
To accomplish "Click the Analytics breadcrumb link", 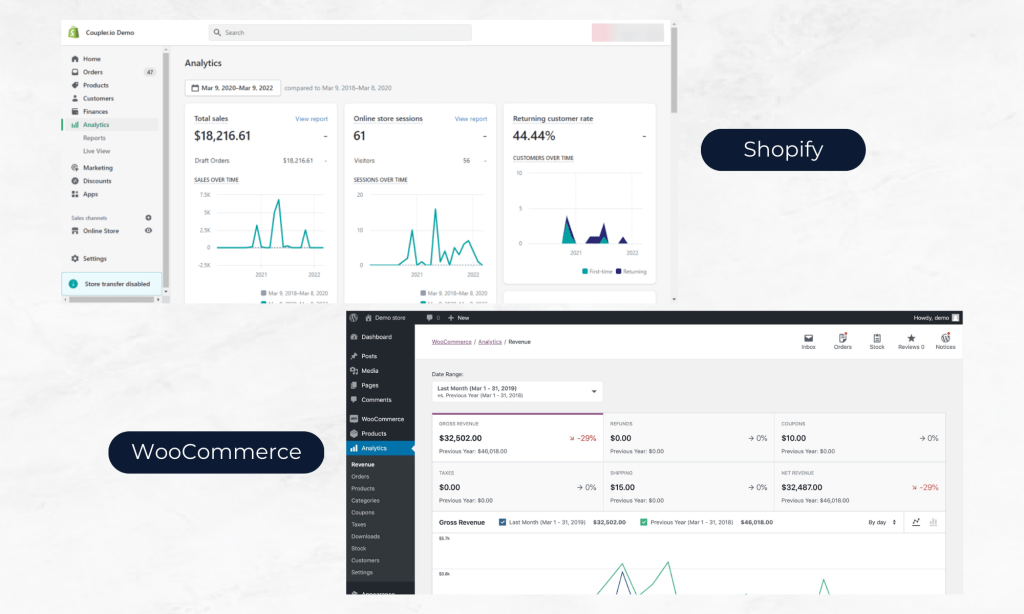I will coord(490,342).
